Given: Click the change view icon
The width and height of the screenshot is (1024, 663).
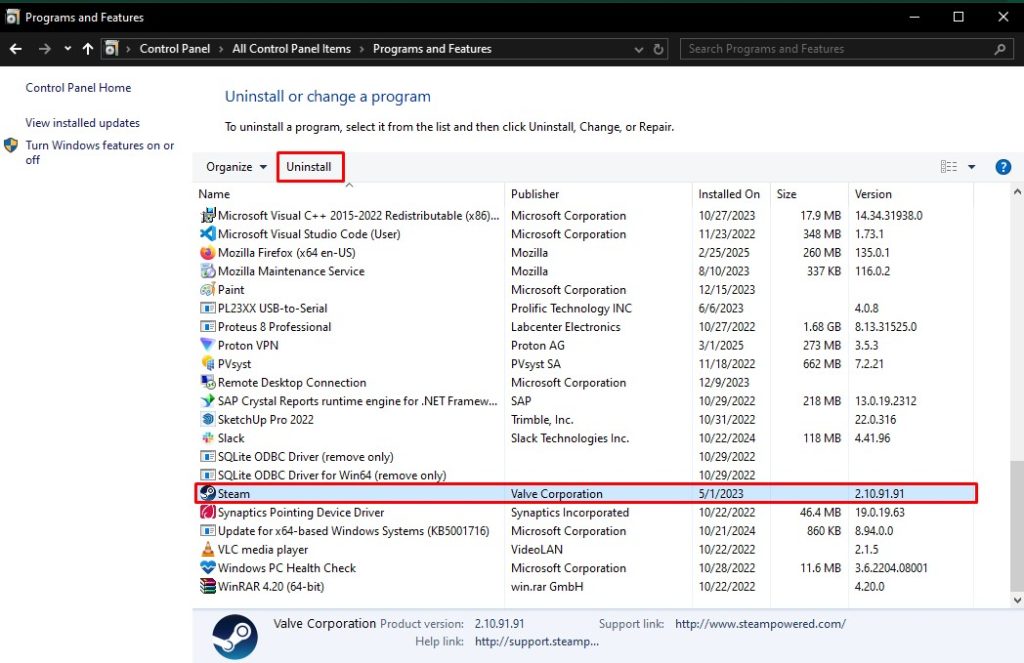Looking at the screenshot, I should 948,167.
